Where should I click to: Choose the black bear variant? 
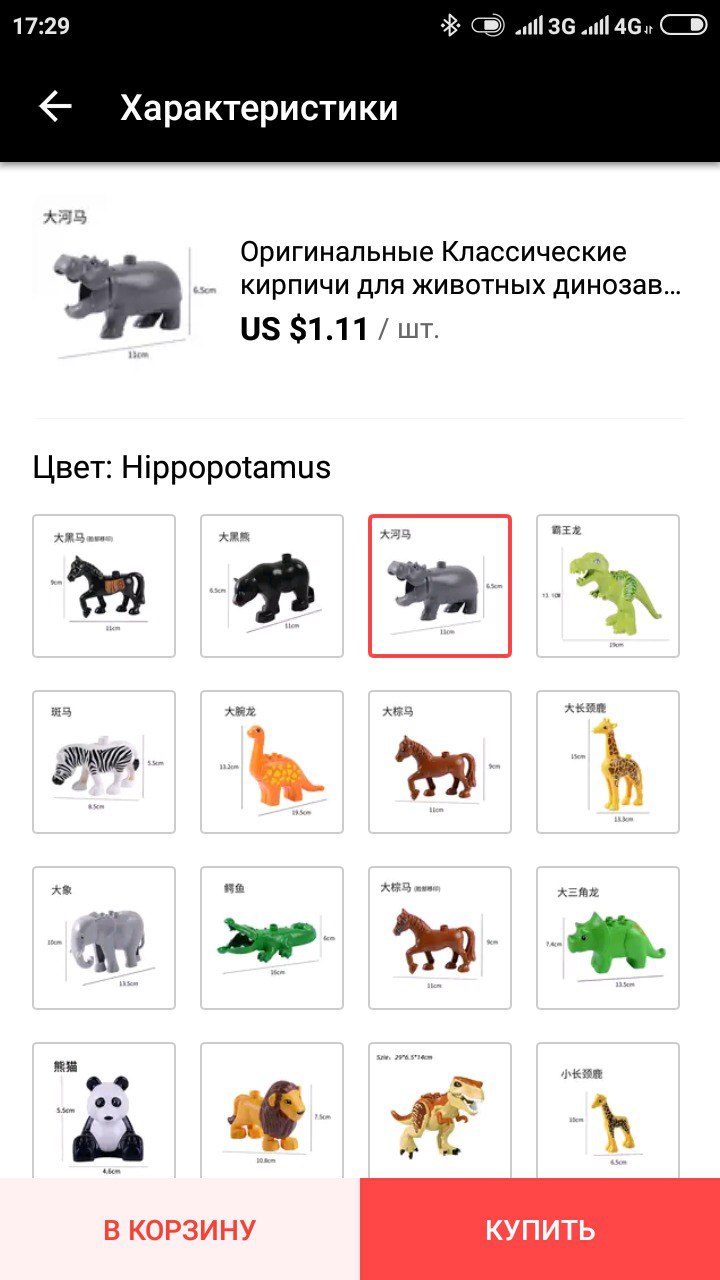[x=272, y=586]
